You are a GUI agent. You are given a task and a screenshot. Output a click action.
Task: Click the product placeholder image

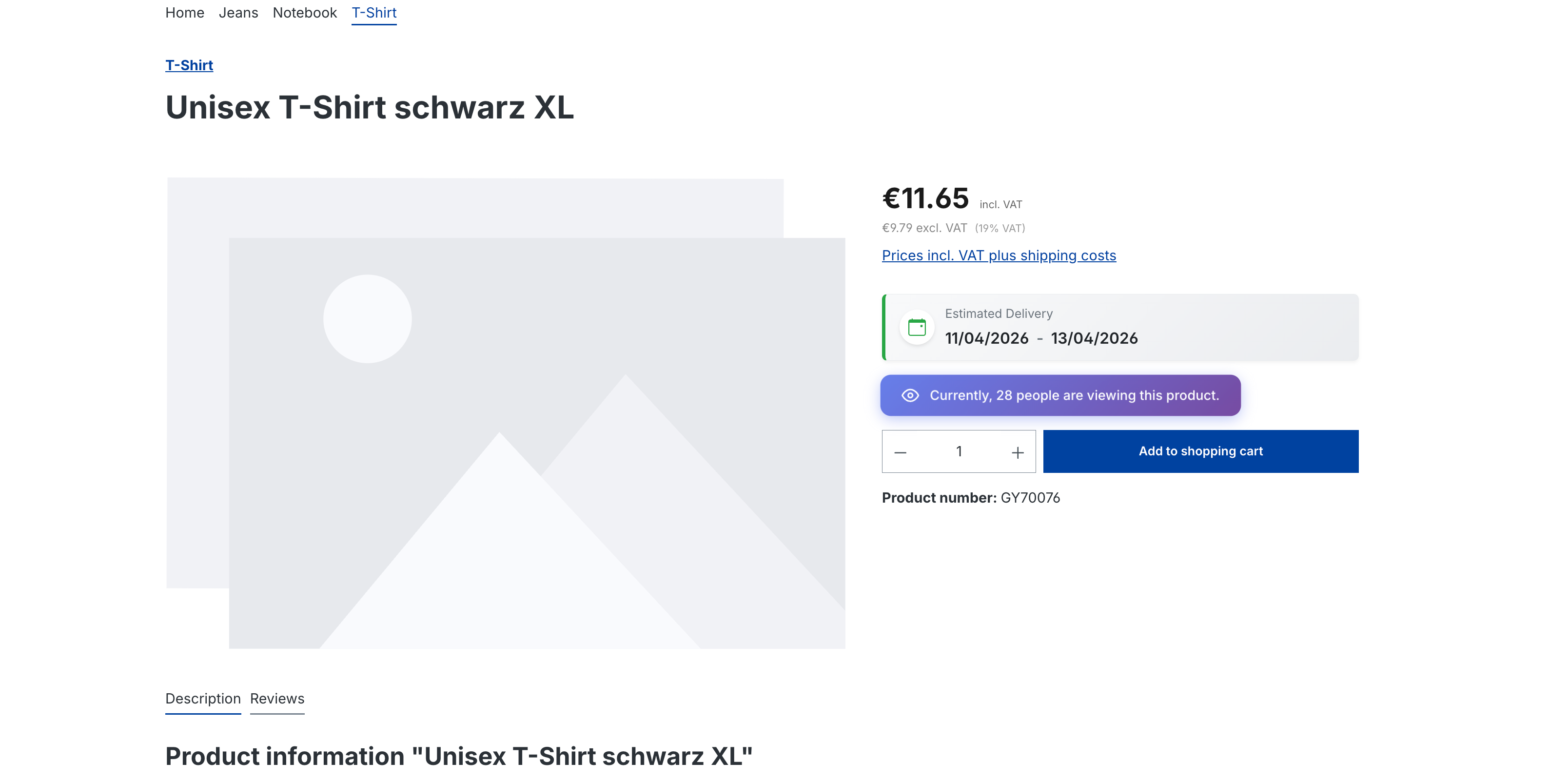click(x=505, y=414)
